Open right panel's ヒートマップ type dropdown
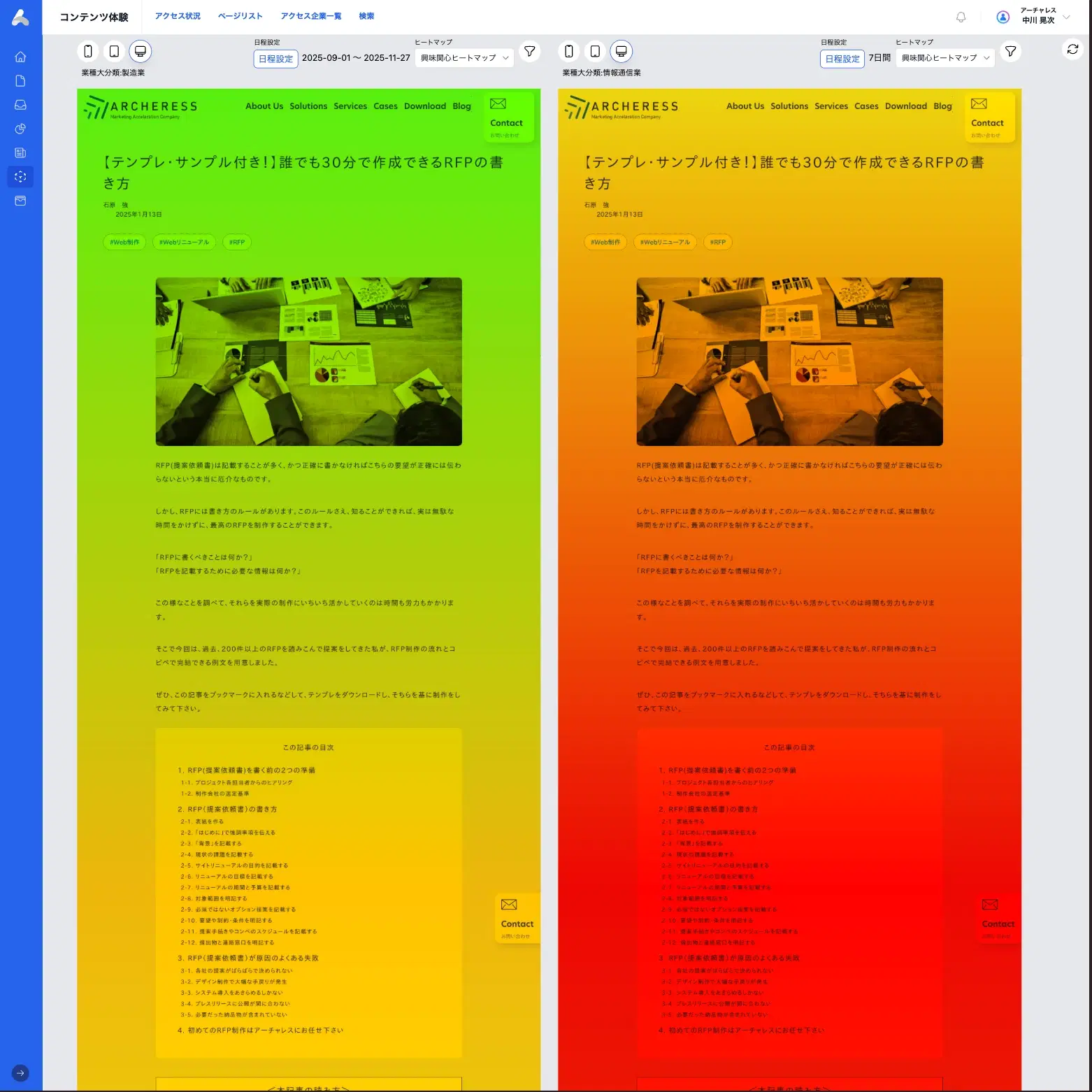 pos(945,58)
